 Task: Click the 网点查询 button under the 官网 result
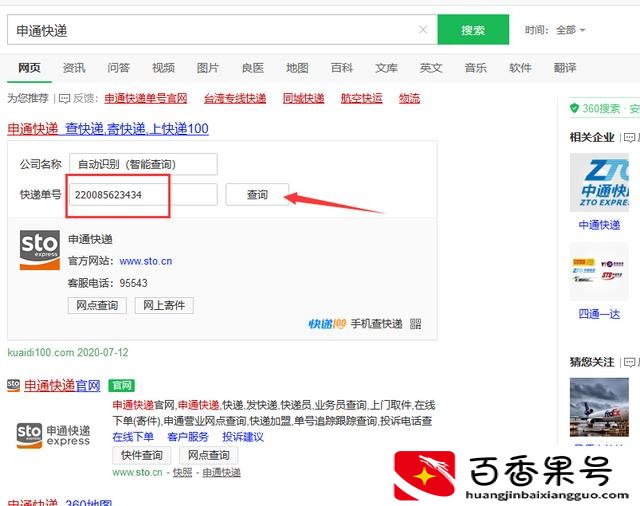click(x=209, y=455)
